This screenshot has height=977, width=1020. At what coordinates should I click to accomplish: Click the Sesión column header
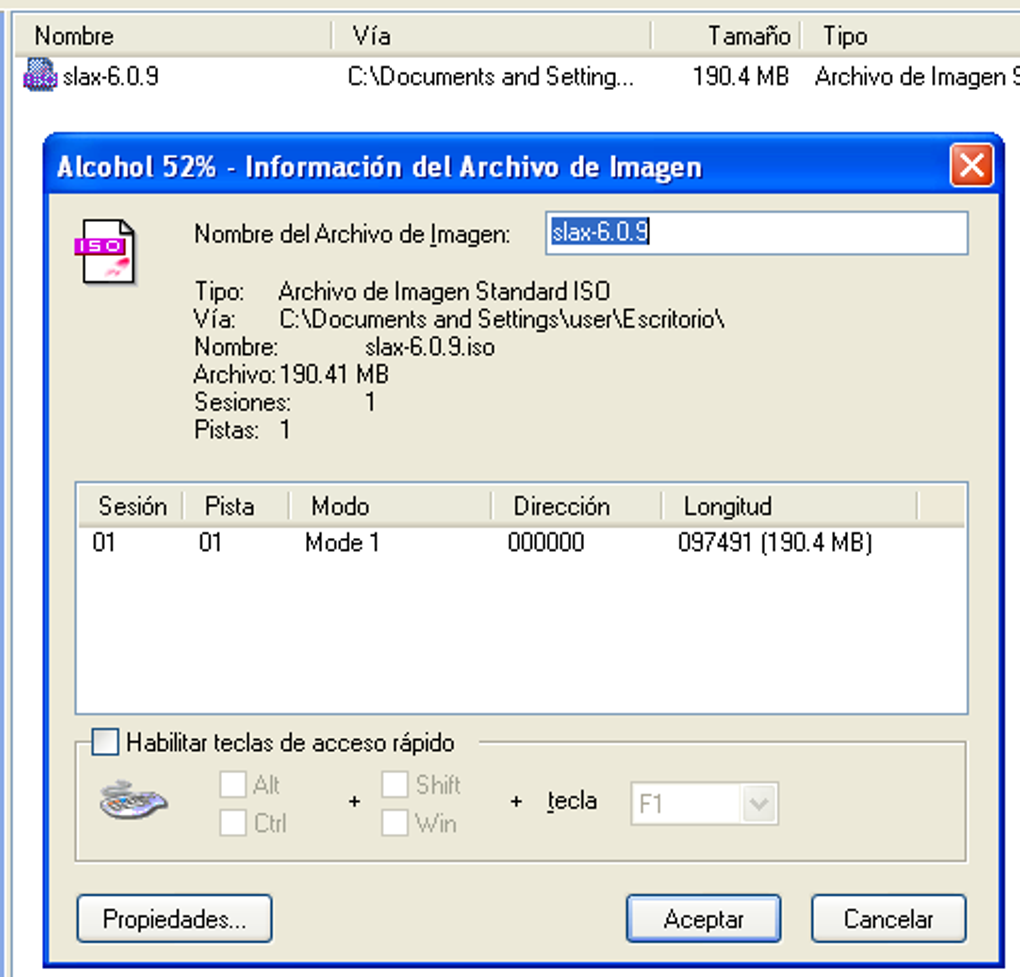click(131, 506)
